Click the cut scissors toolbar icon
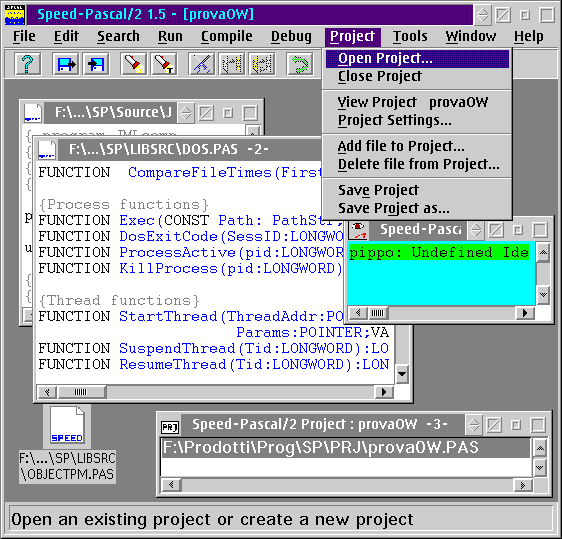Viewport: 562px width, 539px height. [202, 64]
